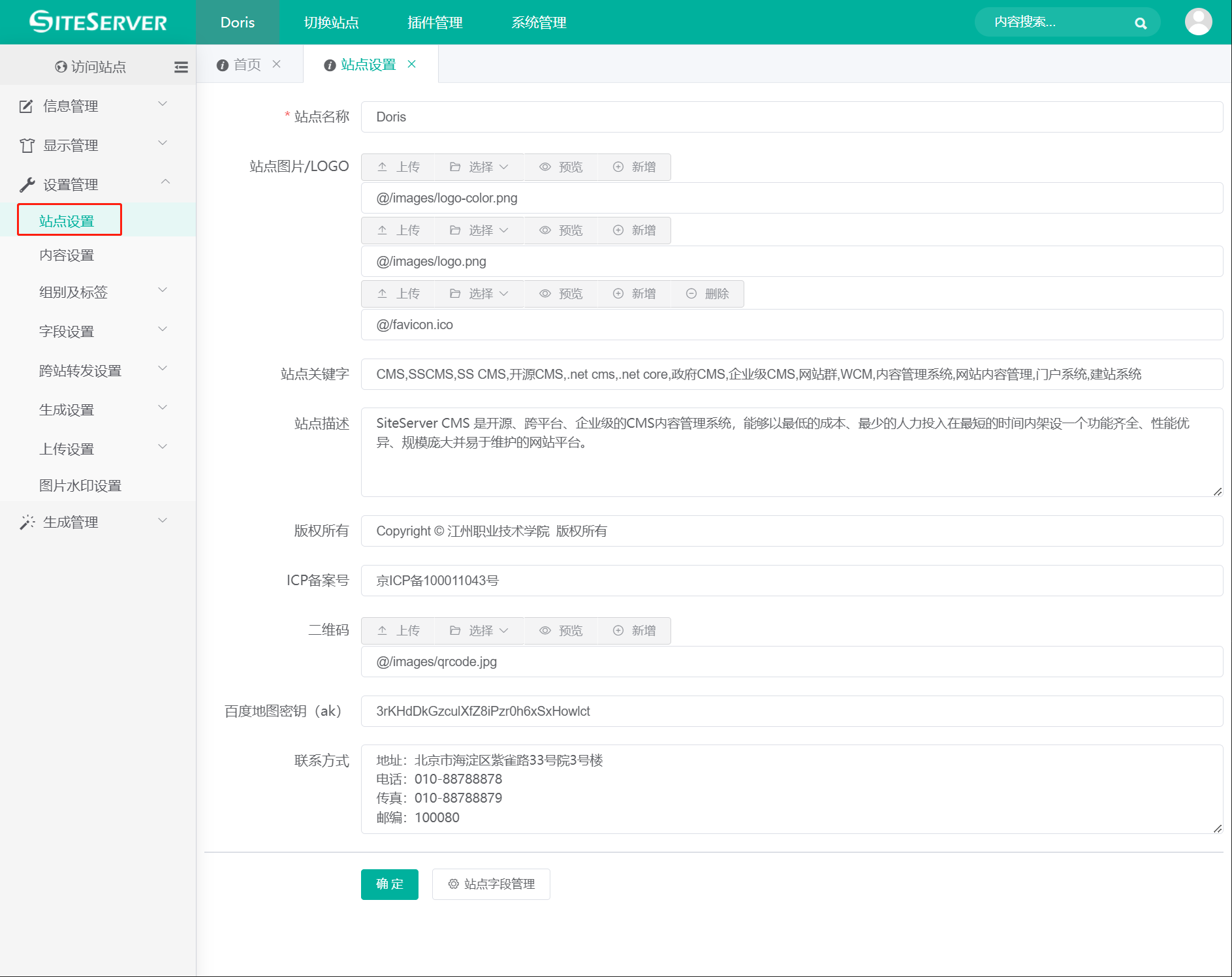Image resolution: width=1232 pixels, height=977 pixels.
Task: Click the ICP备案号 input field
Action: (791, 581)
